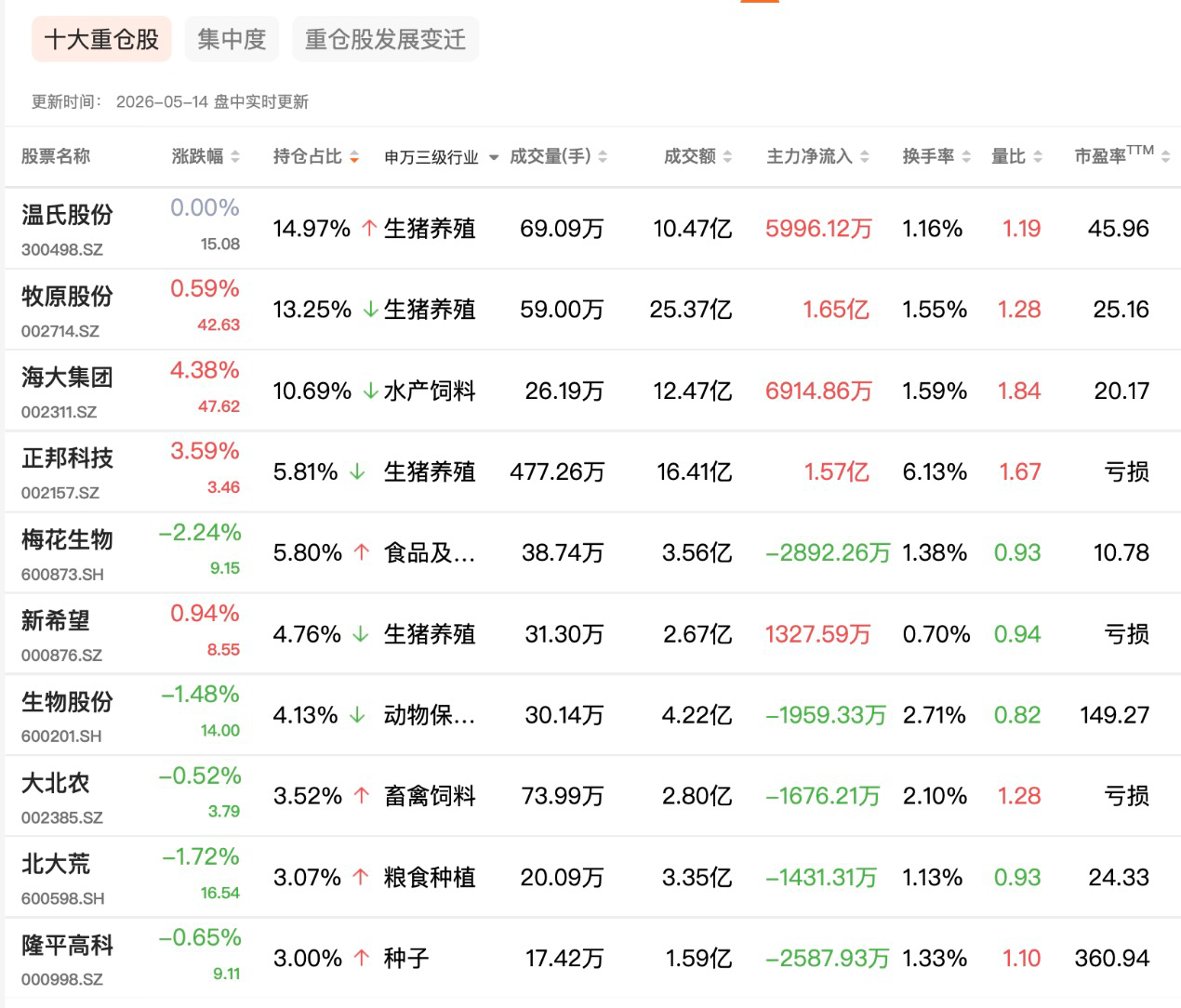Open stock 北大荒

click(x=56, y=864)
